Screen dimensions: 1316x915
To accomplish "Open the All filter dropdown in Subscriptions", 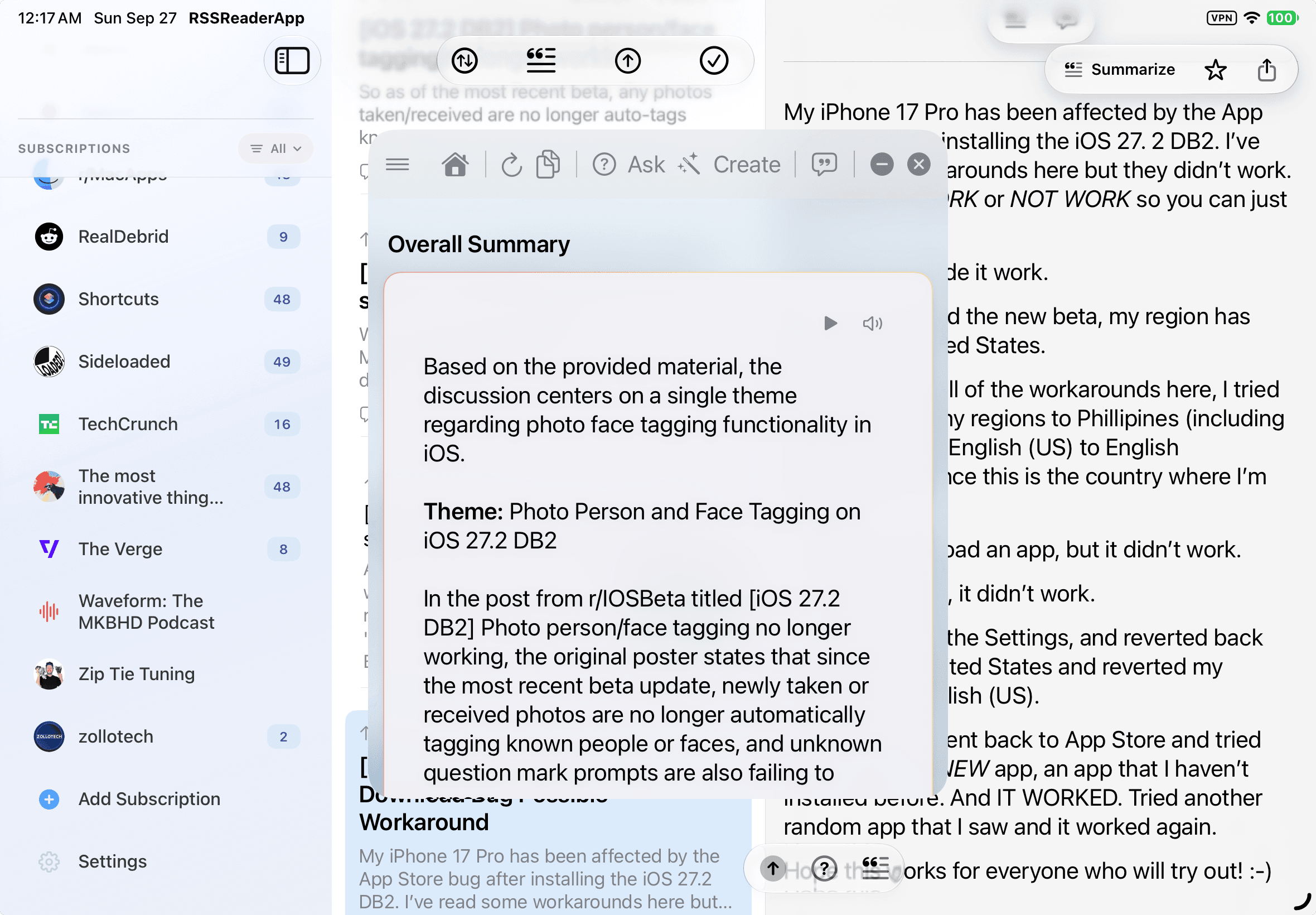I will (x=276, y=148).
